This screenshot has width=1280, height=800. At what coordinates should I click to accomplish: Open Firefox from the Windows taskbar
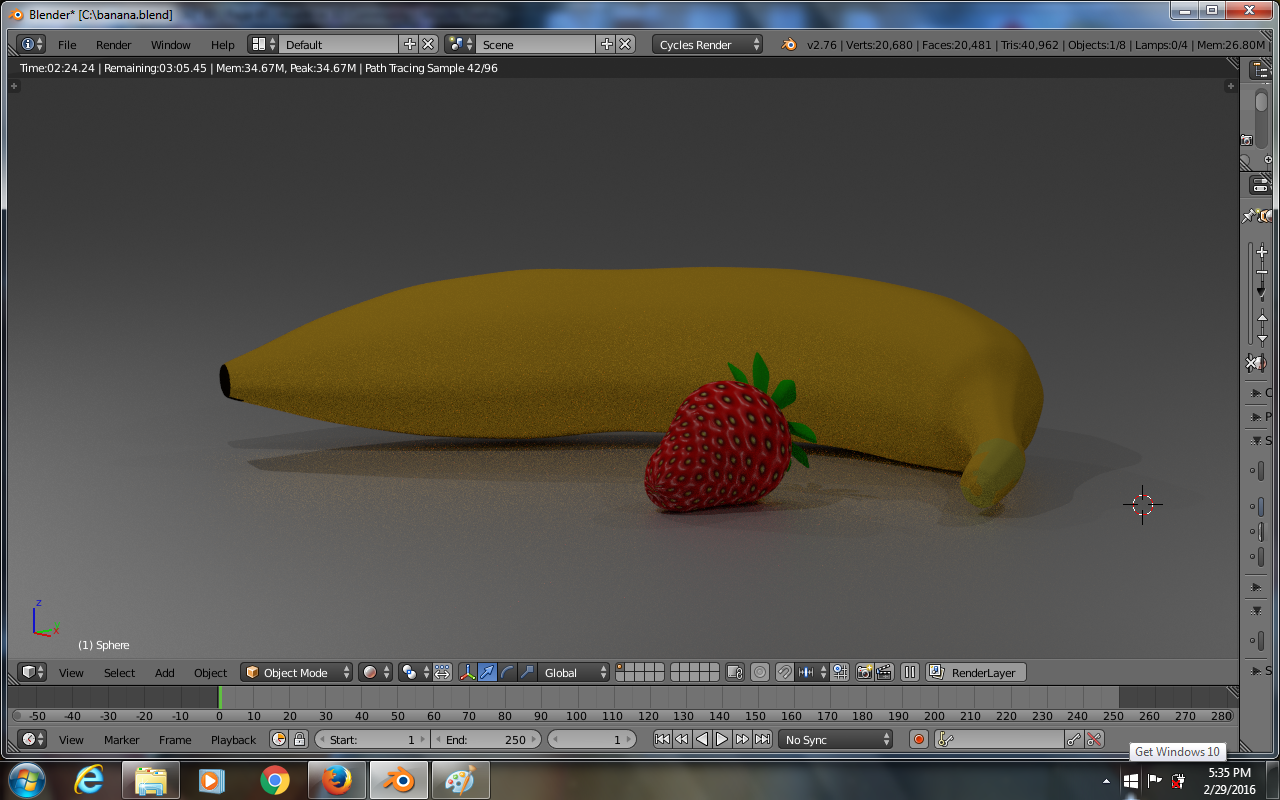pos(336,780)
